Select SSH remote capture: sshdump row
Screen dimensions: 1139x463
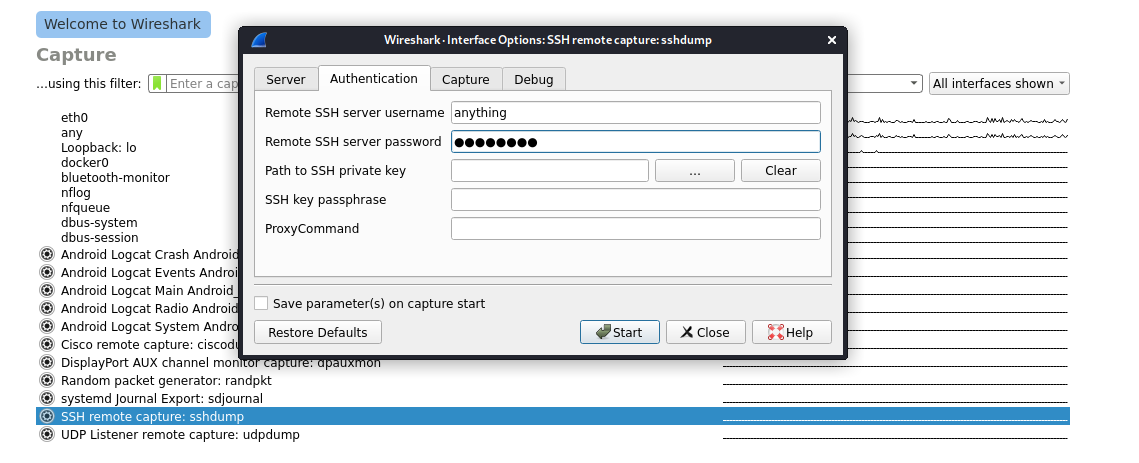[x=553, y=416]
